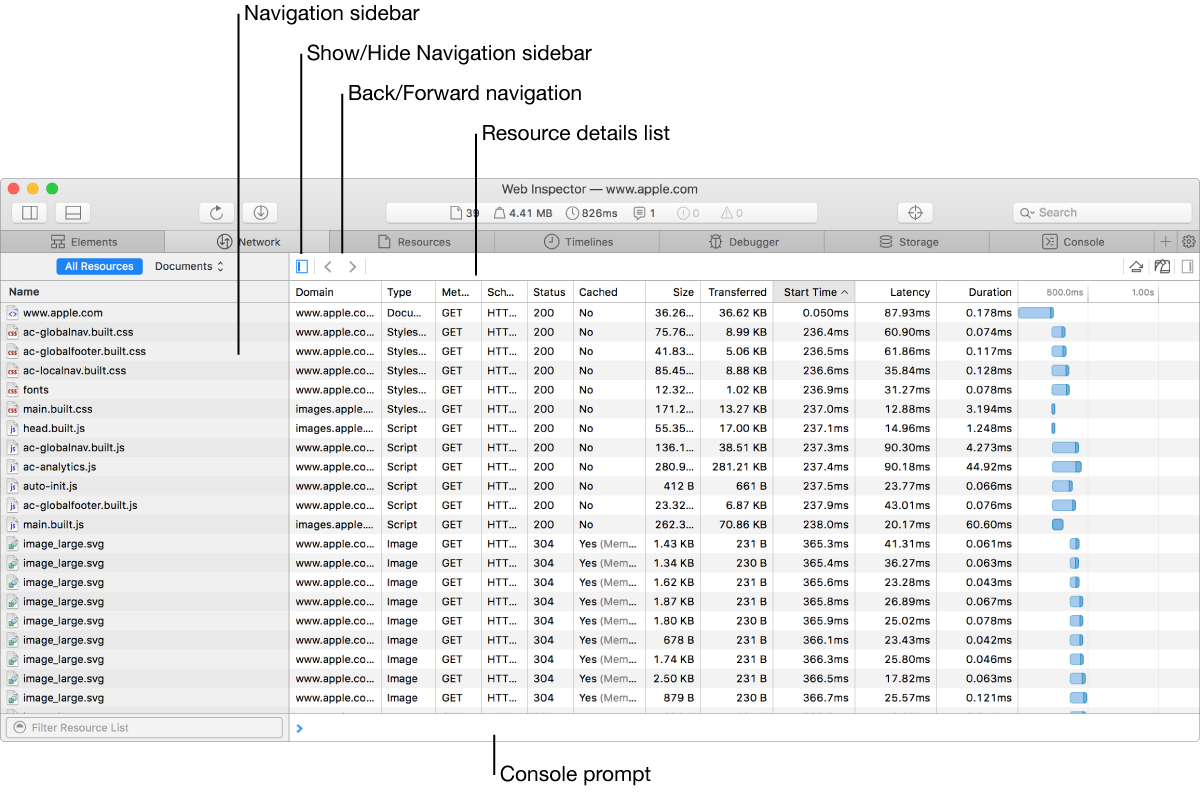This screenshot has width=1200, height=792.
Task: Select the fonts resource row
Action: tap(144, 390)
